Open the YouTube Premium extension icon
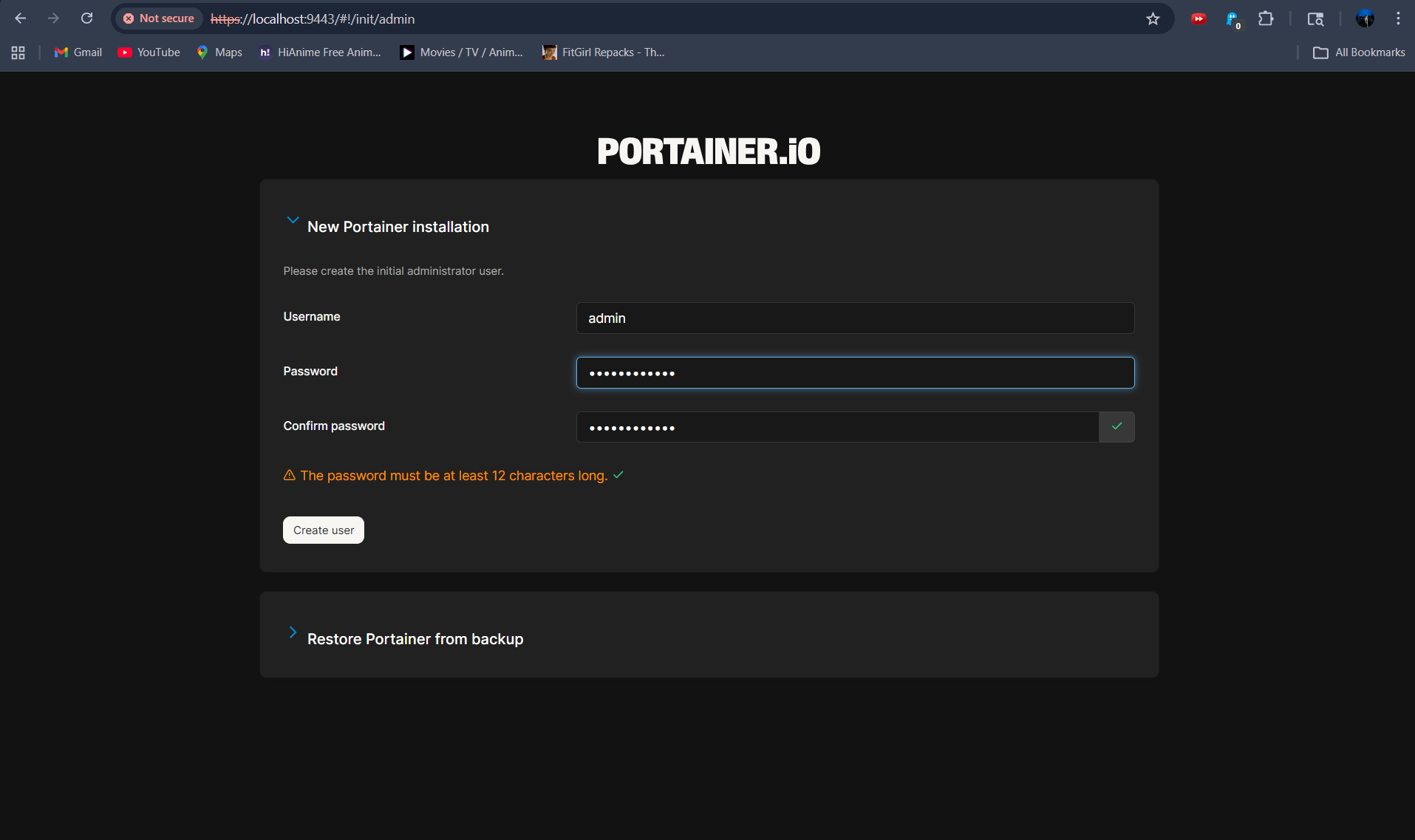Screen dimensions: 1415x840 [x=1199, y=18]
